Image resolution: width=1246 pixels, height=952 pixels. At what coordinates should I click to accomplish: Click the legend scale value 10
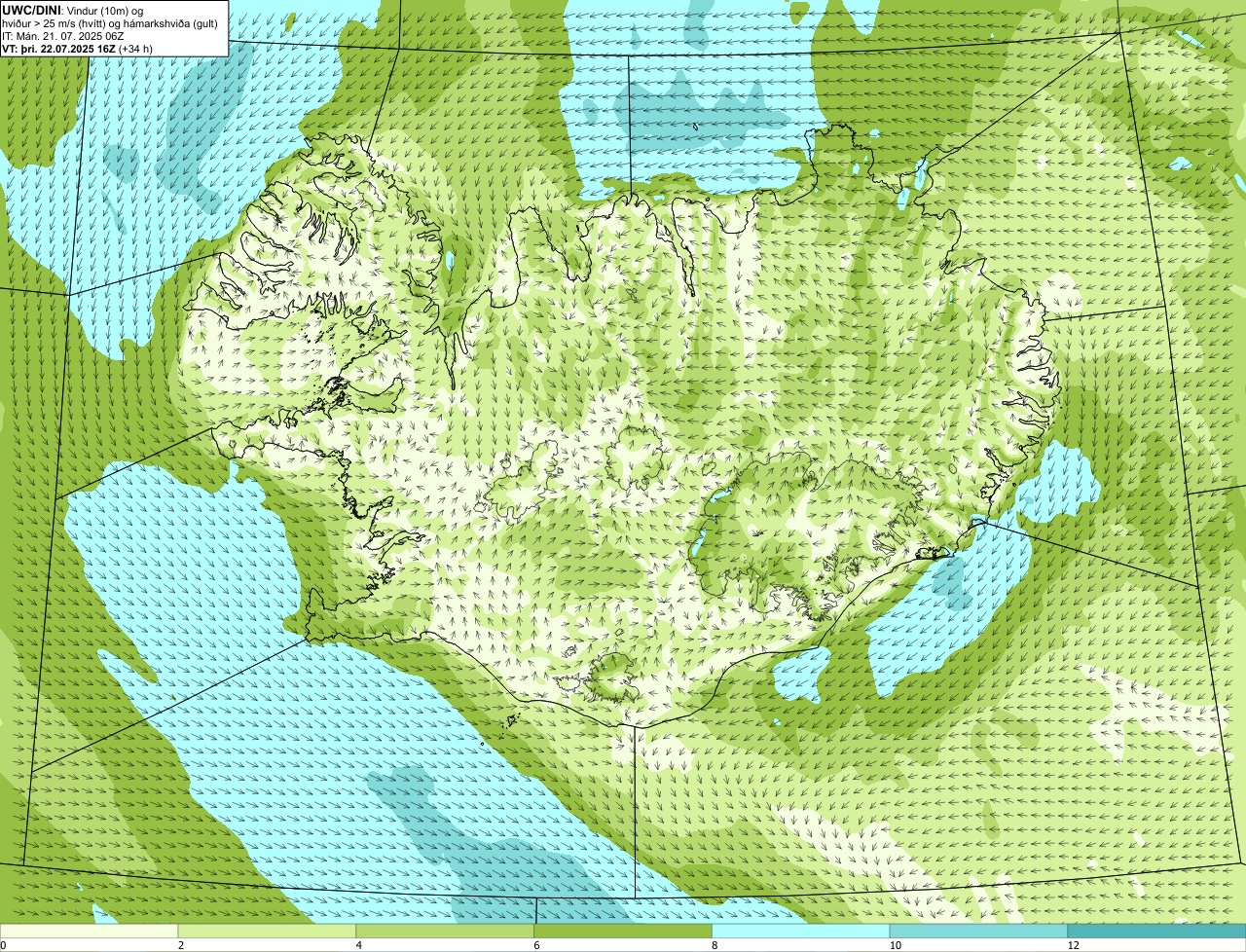894,945
